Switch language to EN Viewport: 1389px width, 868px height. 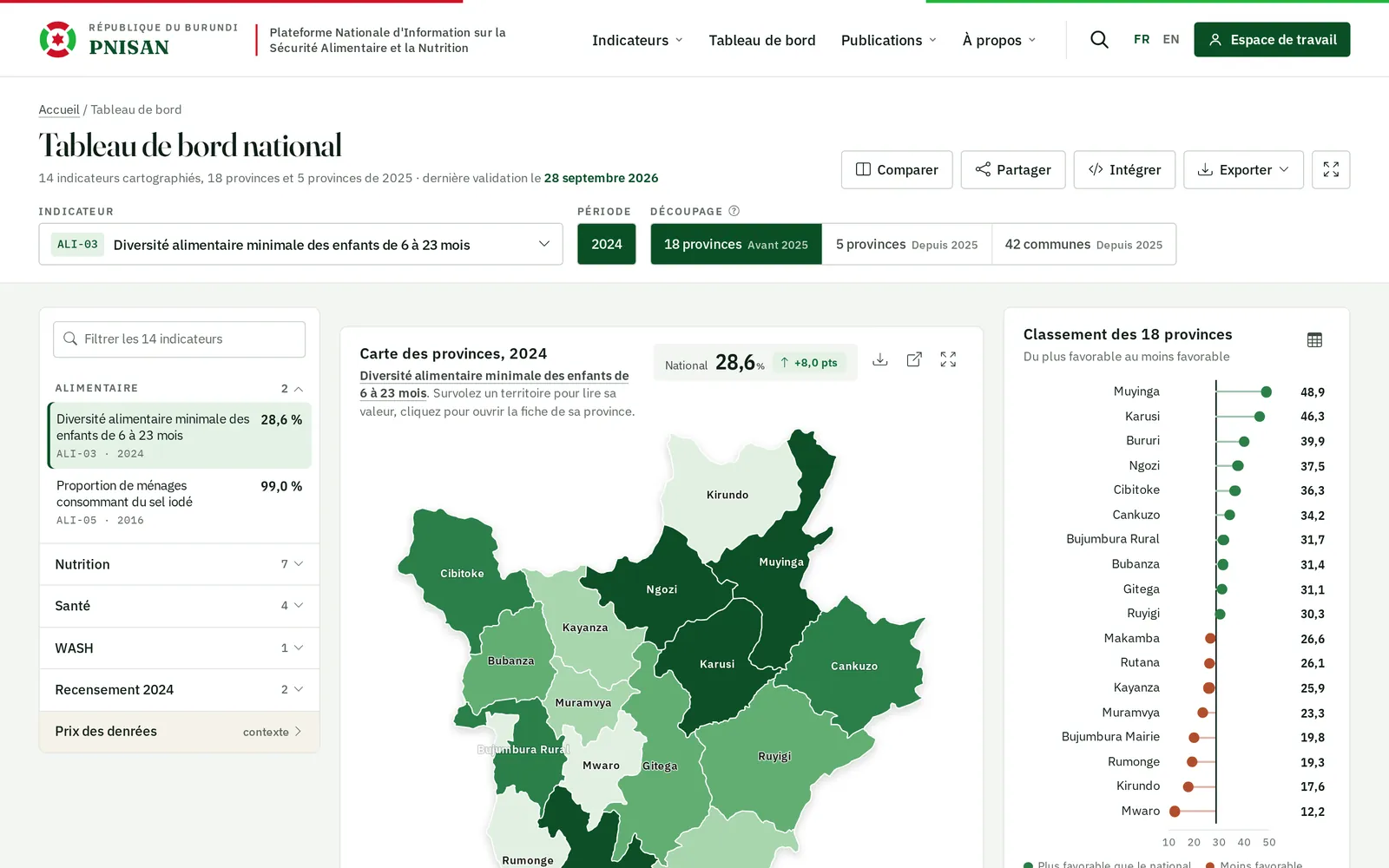[1171, 40]
